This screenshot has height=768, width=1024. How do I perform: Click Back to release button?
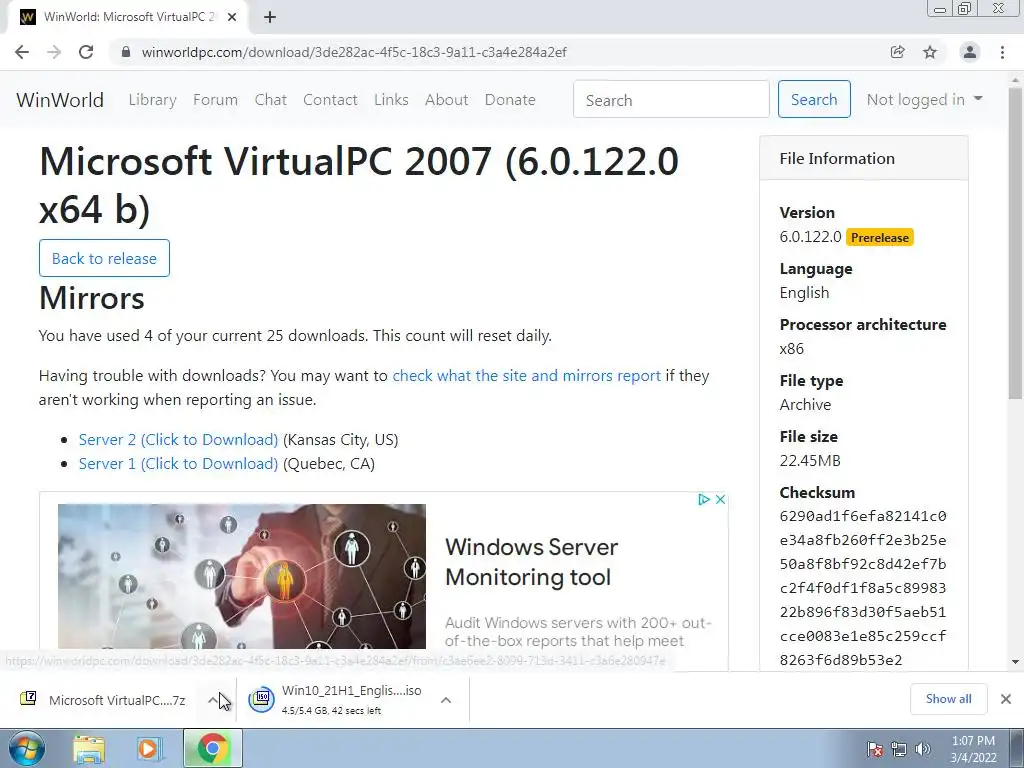(104, 258)
